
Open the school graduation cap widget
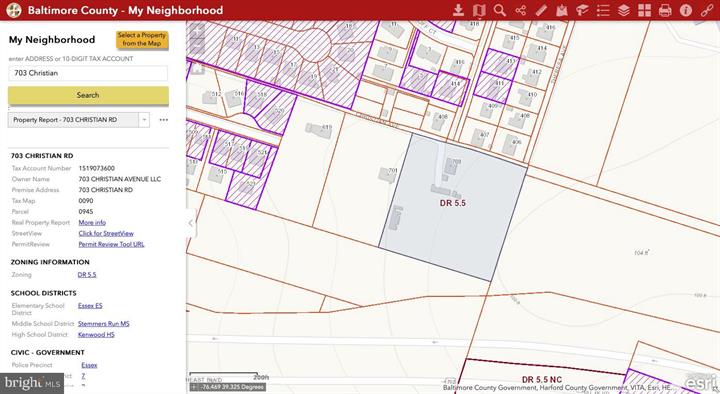point(582,10)
